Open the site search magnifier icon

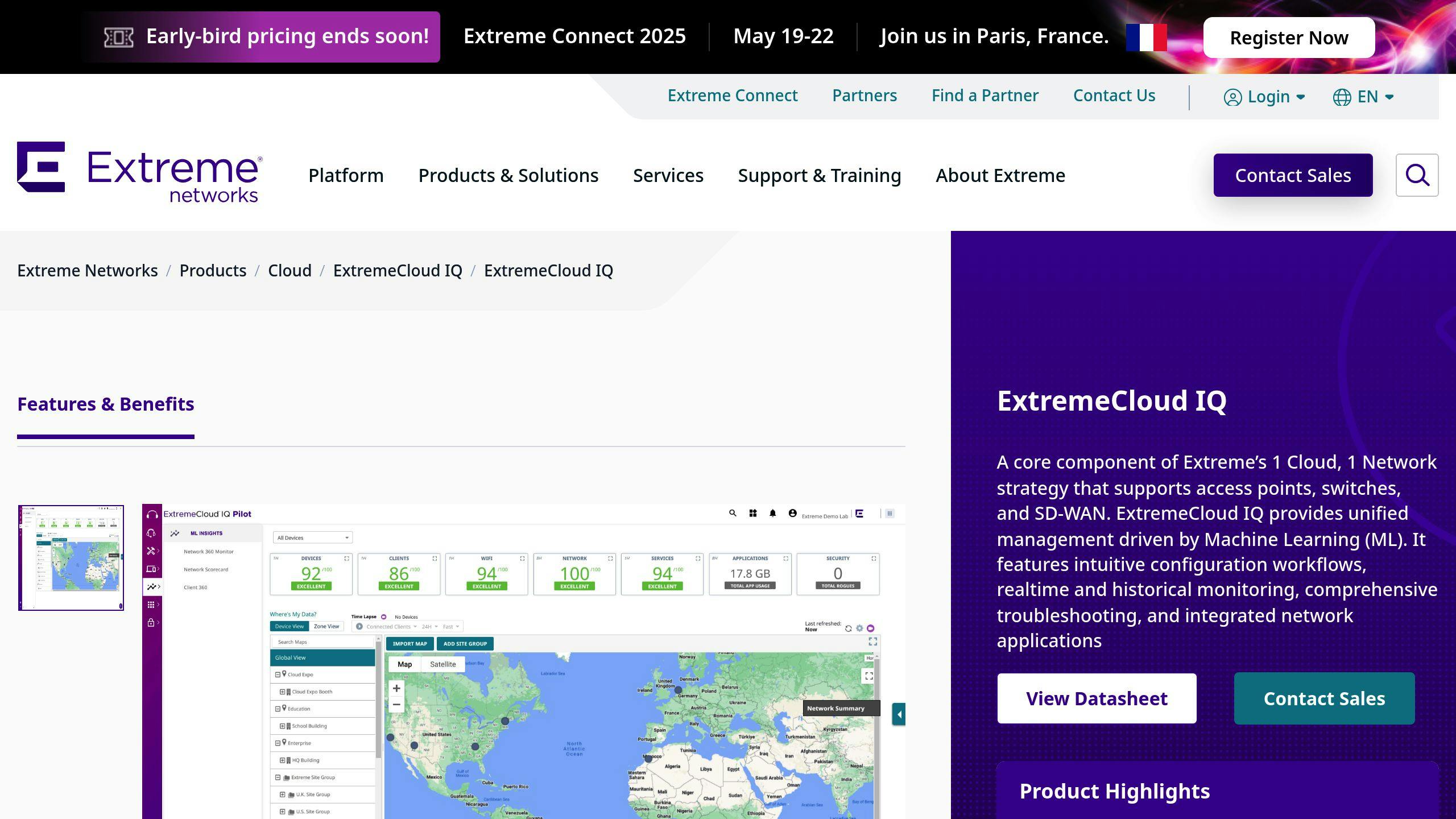1417,175
